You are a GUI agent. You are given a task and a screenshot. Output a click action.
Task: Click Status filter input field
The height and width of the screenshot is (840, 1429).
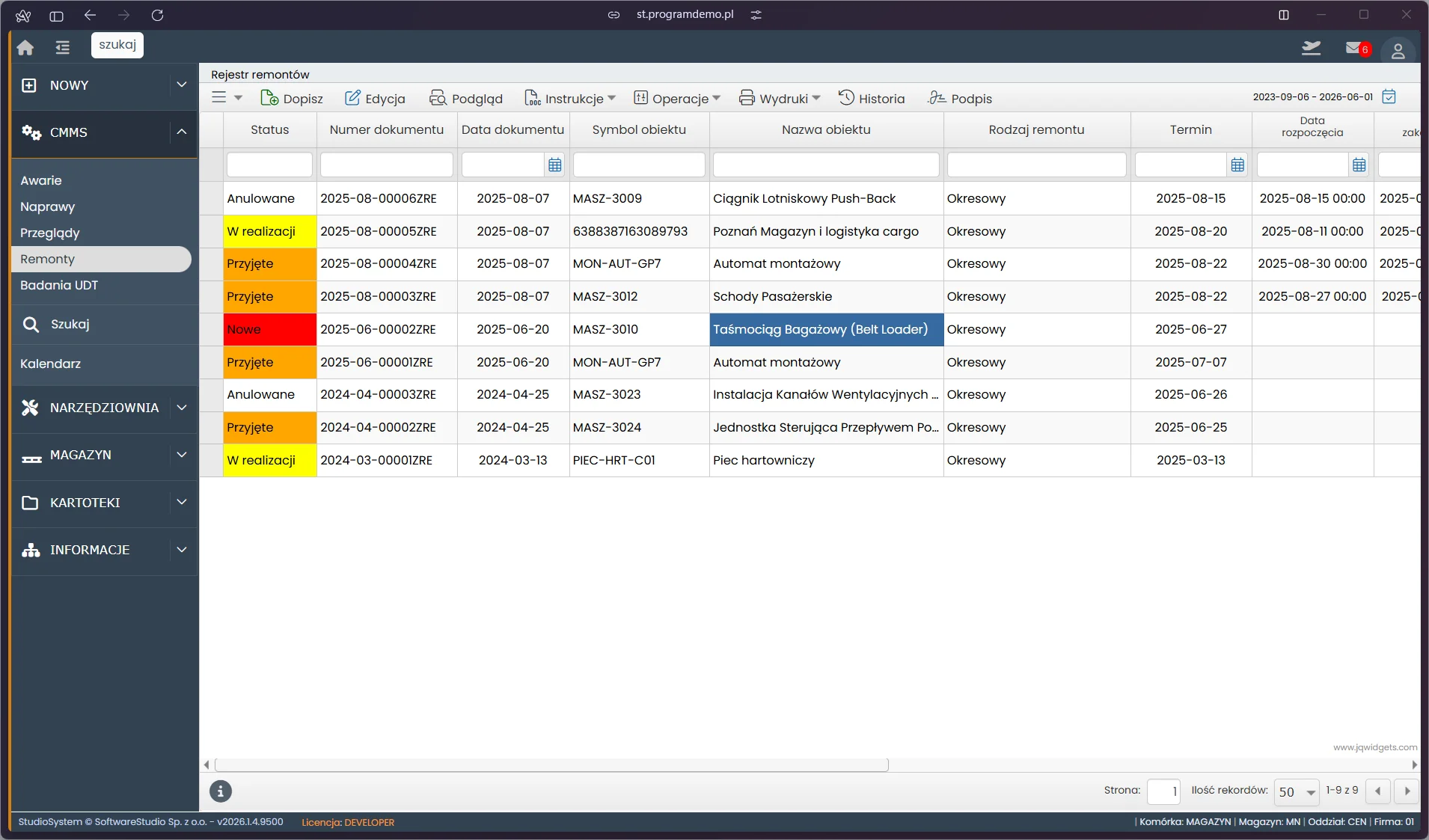[269, 165]
